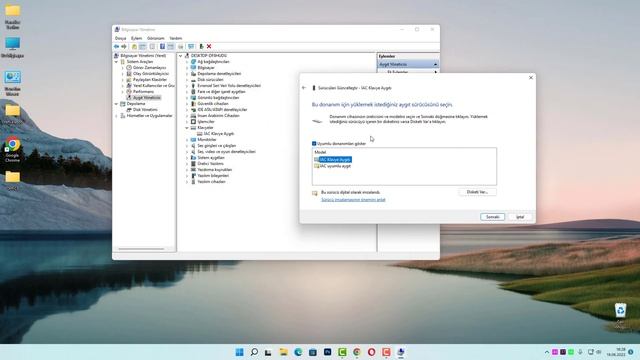
Task: Expand Ağ bağdaştırıcıları category
Action: [x=187, y=62]
